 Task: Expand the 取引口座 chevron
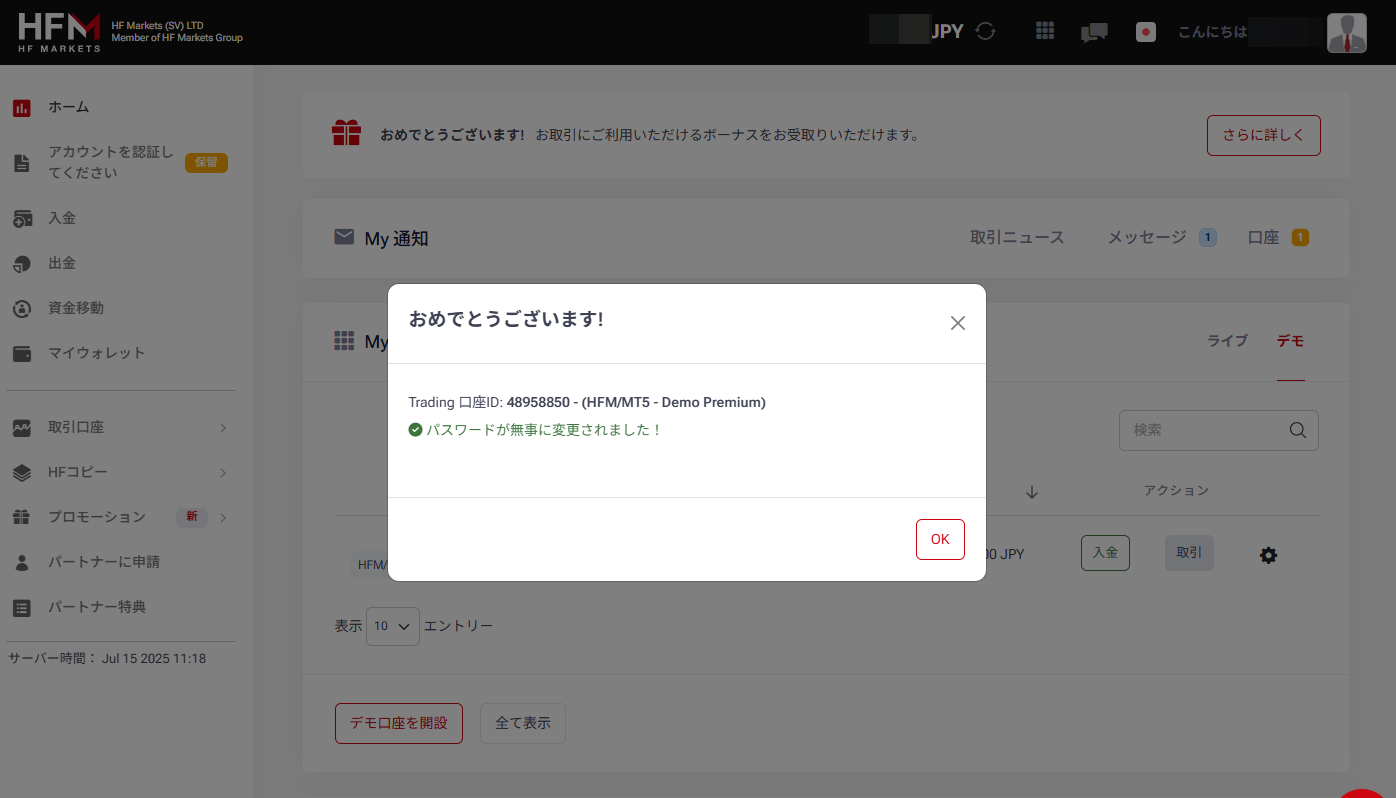point(223,428)
